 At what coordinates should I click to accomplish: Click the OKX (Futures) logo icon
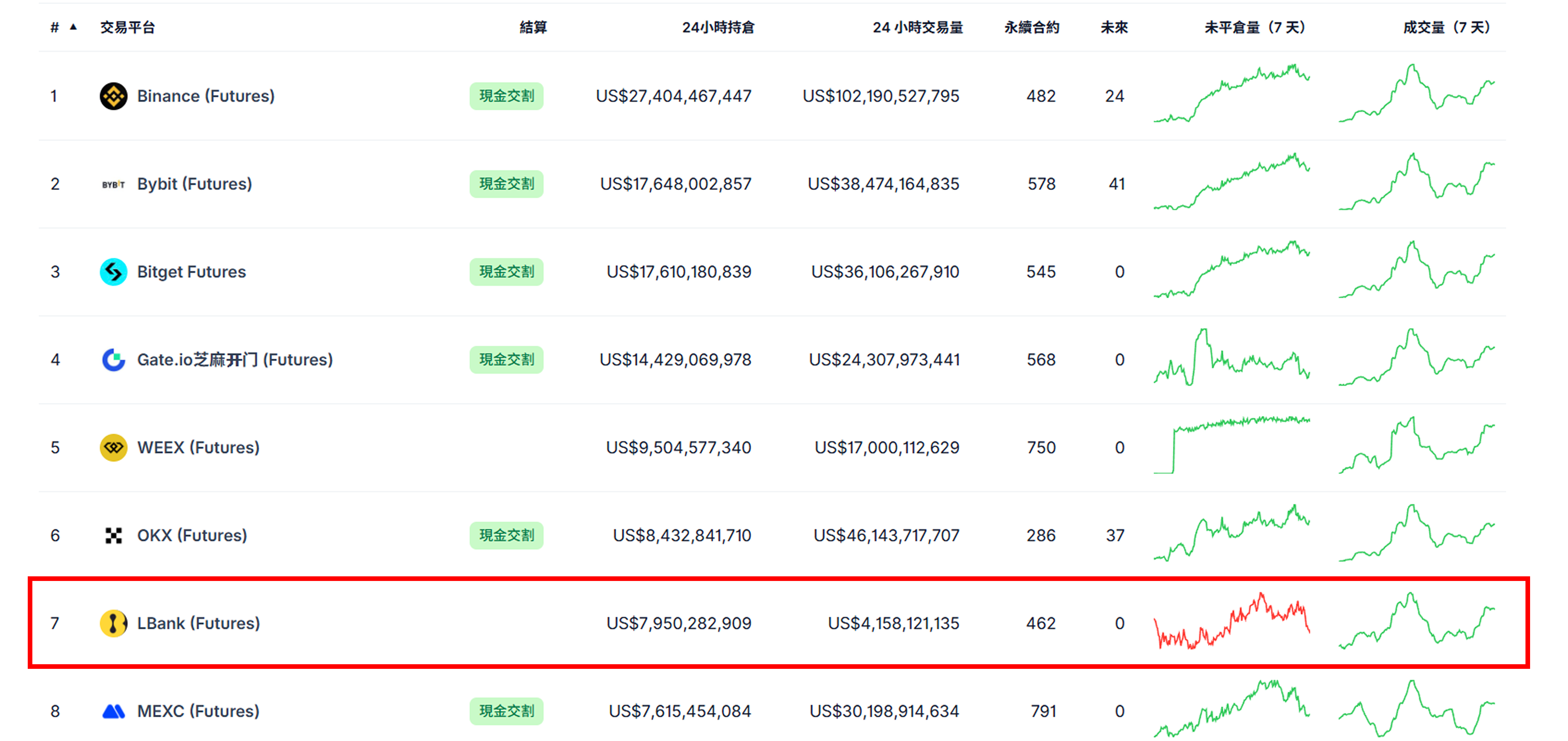pos(113,535)
